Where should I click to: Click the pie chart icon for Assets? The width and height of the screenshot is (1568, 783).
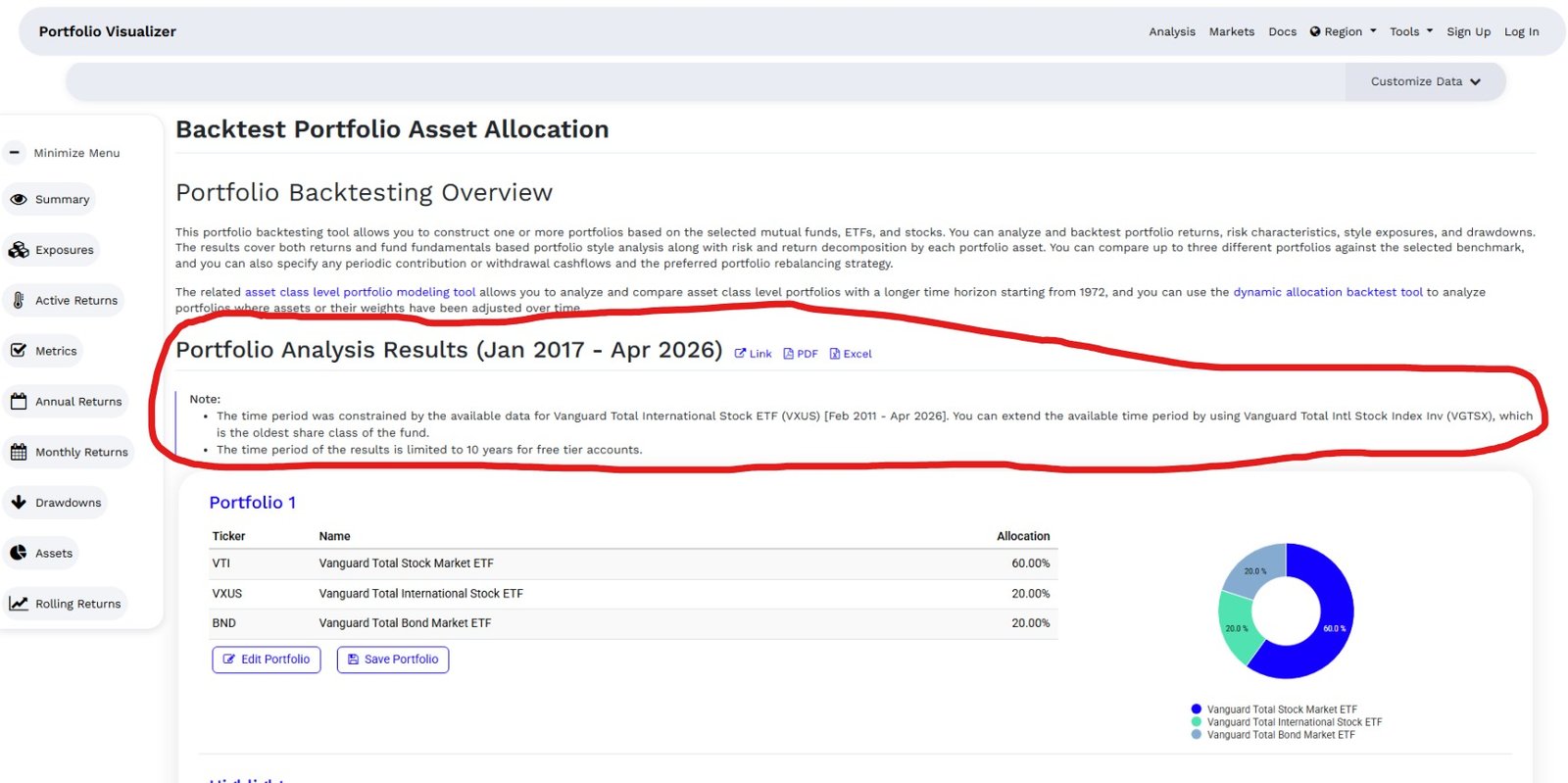[x=19, y=553]
